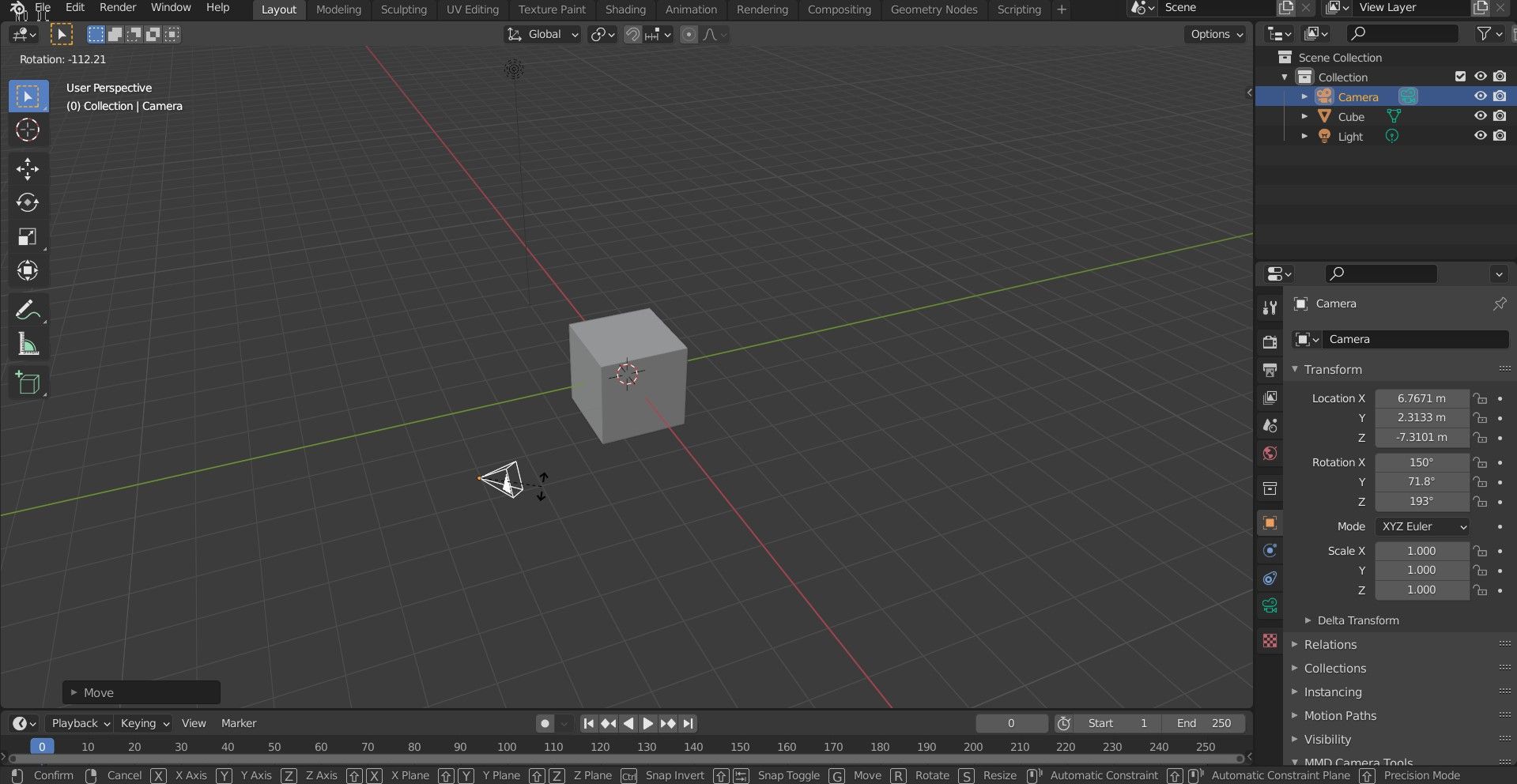Open the Options dropdown in viewport
The image size is (1517, 784).
click(1216, 34)
